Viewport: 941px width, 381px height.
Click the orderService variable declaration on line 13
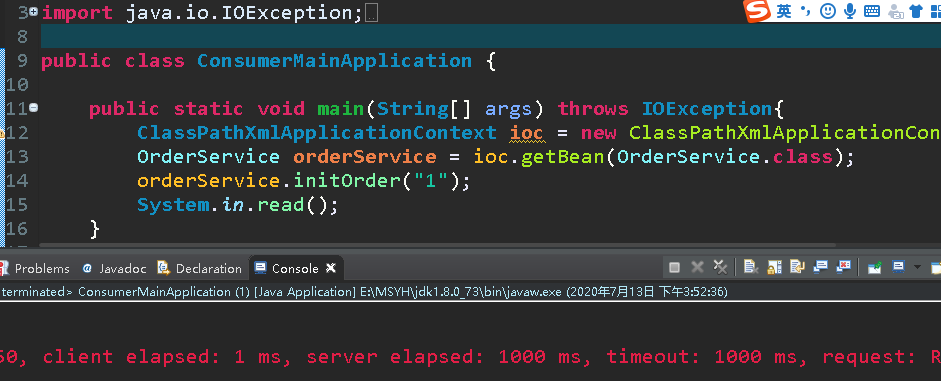coord(364,157)
